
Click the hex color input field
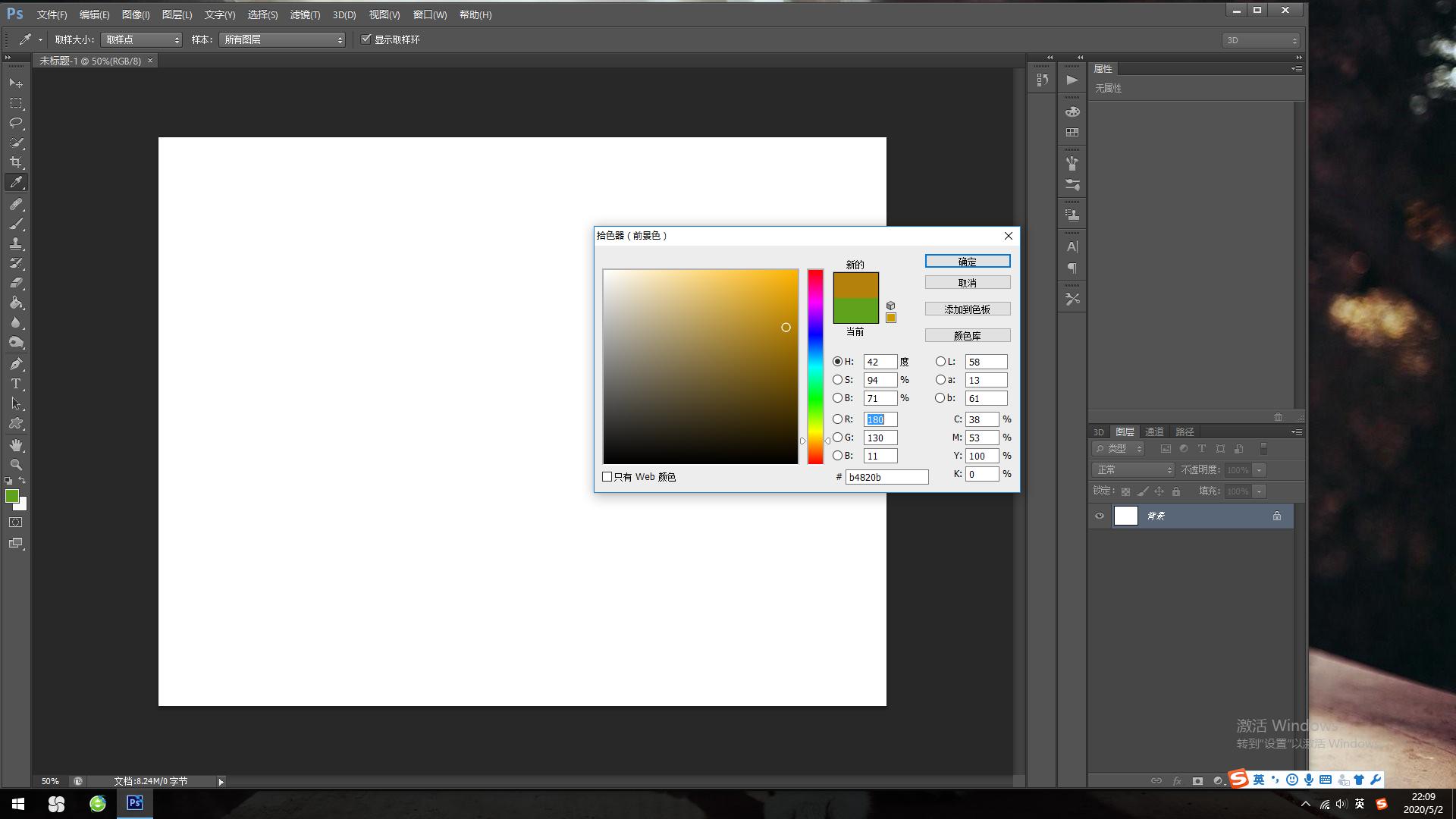tap(886, 477)
